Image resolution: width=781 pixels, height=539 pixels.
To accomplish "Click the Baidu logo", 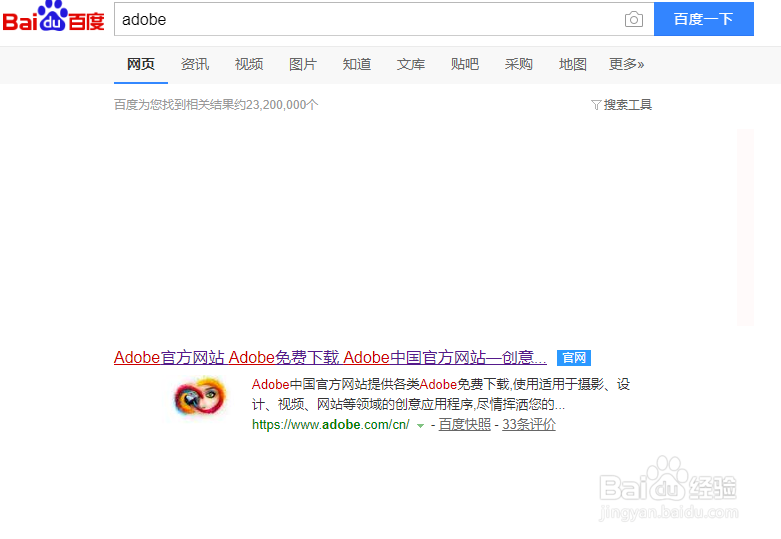I will click(x=53, y=17).
